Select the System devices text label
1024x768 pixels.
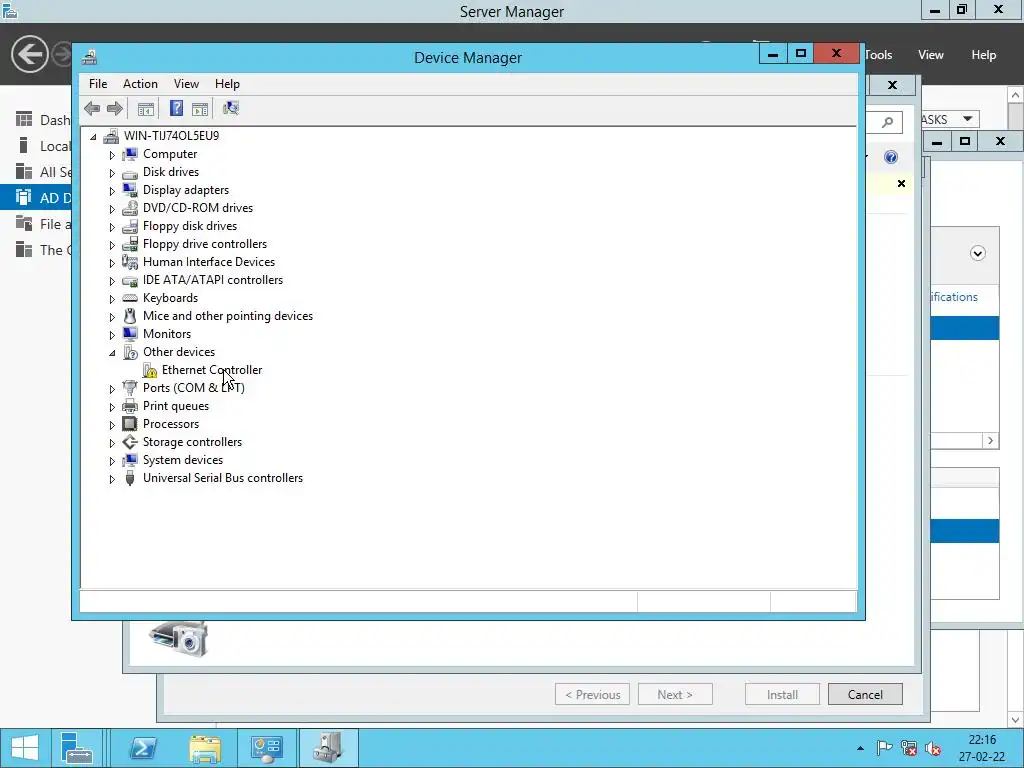(183, 460)
